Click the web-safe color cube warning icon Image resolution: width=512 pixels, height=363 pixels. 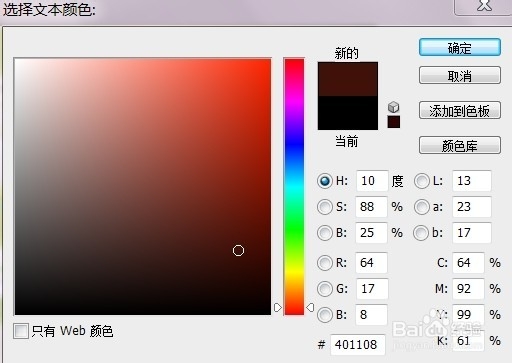394,107
